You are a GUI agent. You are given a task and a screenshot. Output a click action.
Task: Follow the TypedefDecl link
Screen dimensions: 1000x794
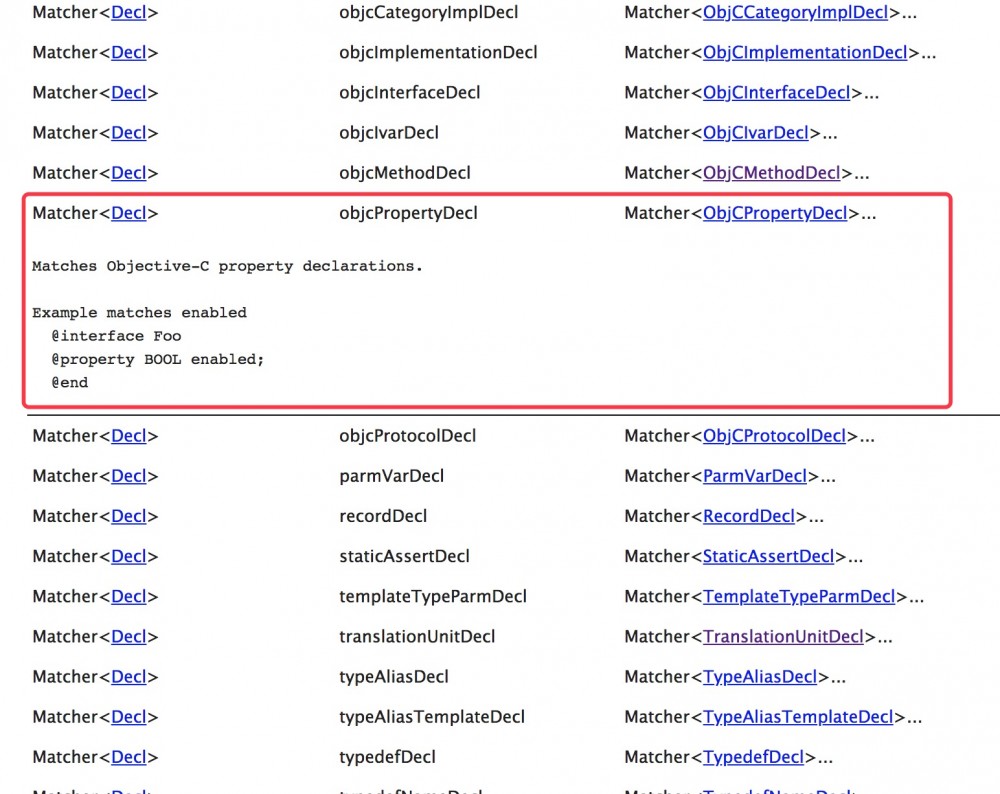tap(753, 758)
